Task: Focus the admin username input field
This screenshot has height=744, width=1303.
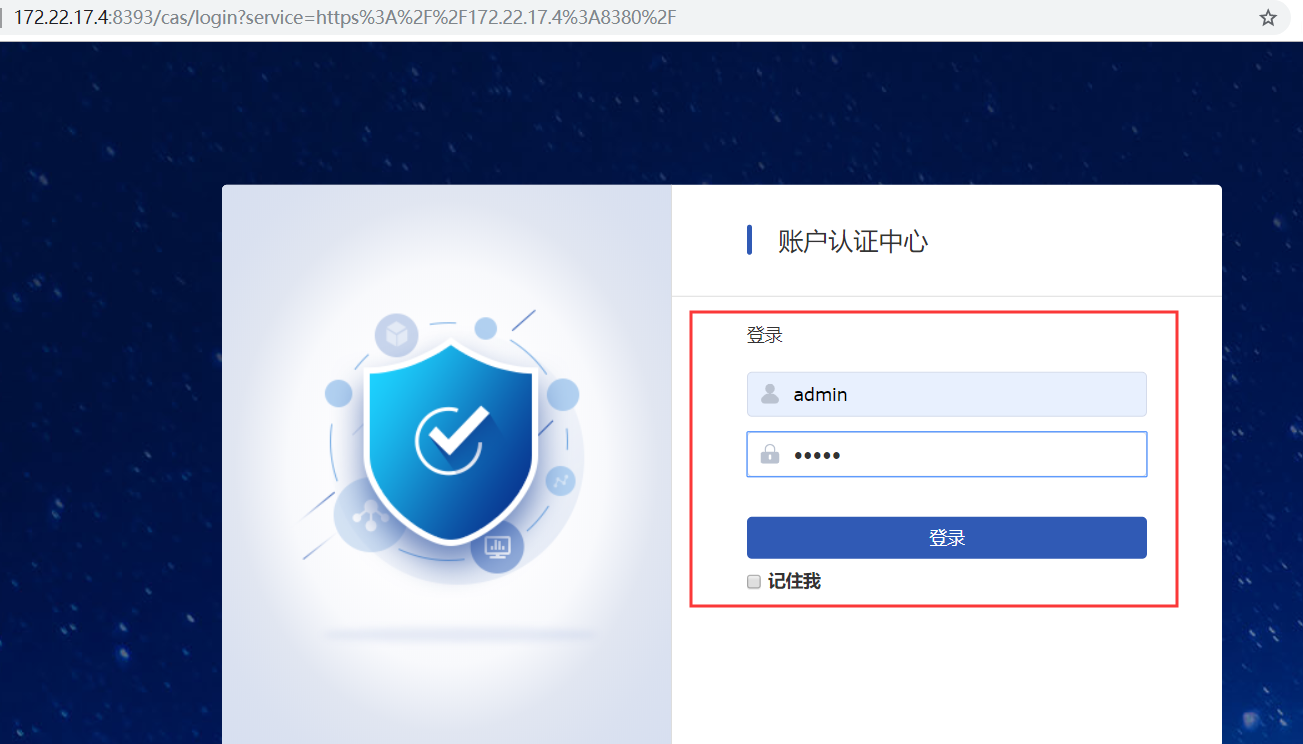Action: point(946,394)
